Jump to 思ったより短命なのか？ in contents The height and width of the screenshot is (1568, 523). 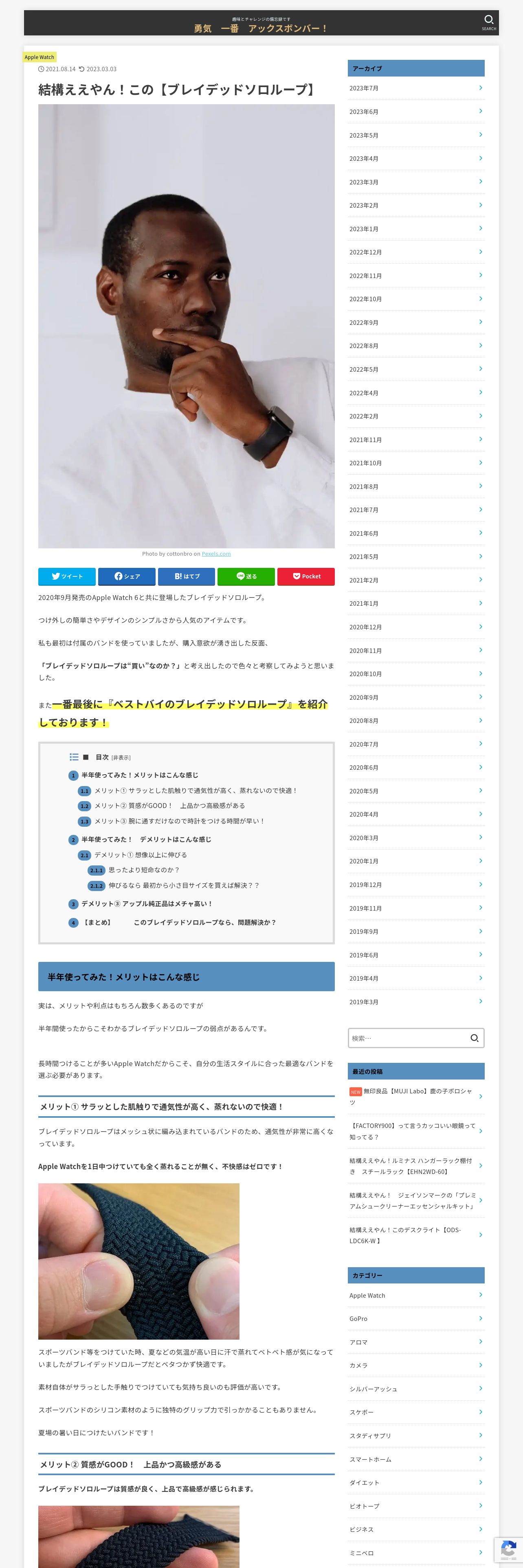point(144,870)
